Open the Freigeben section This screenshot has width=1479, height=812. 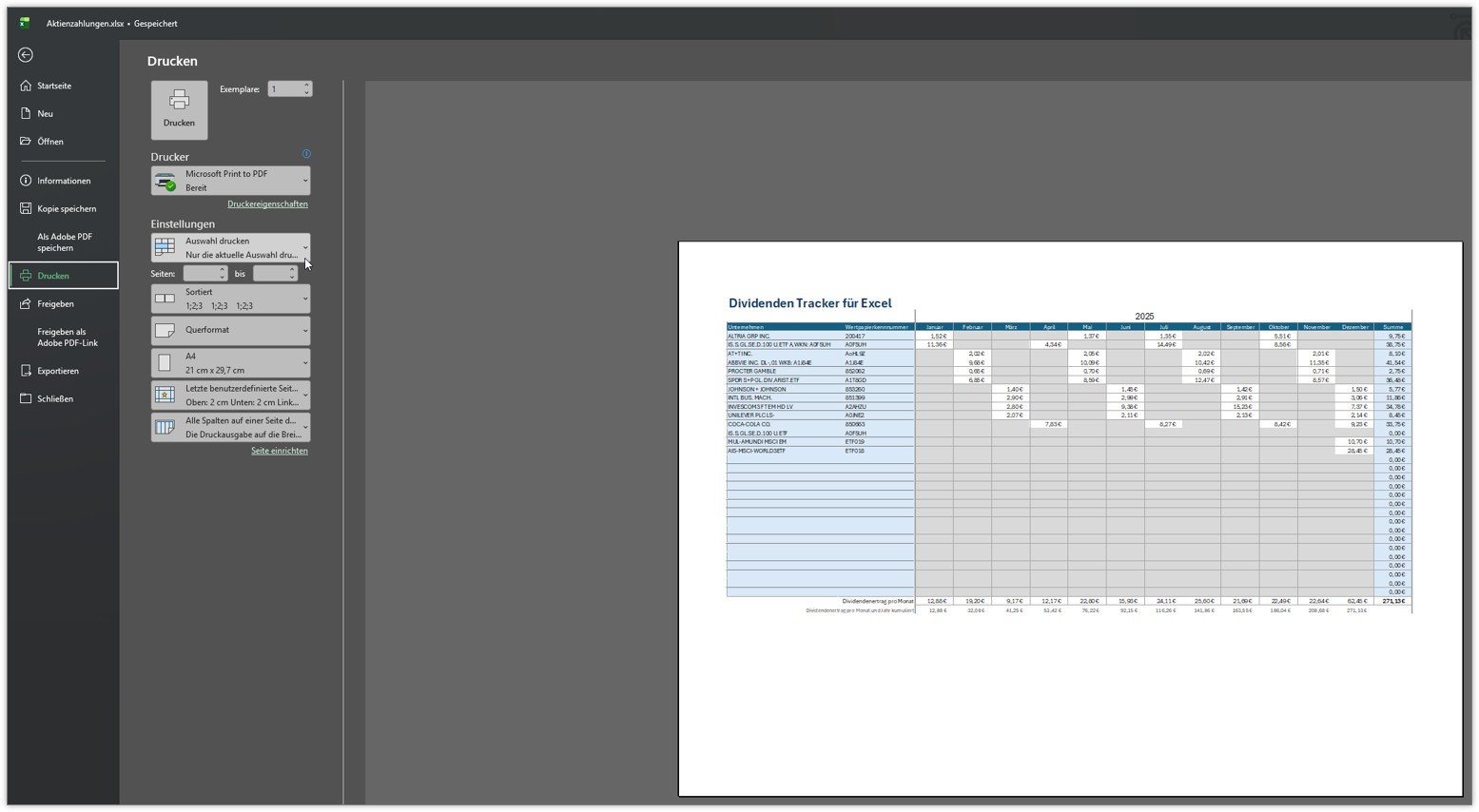click(55, 304)
